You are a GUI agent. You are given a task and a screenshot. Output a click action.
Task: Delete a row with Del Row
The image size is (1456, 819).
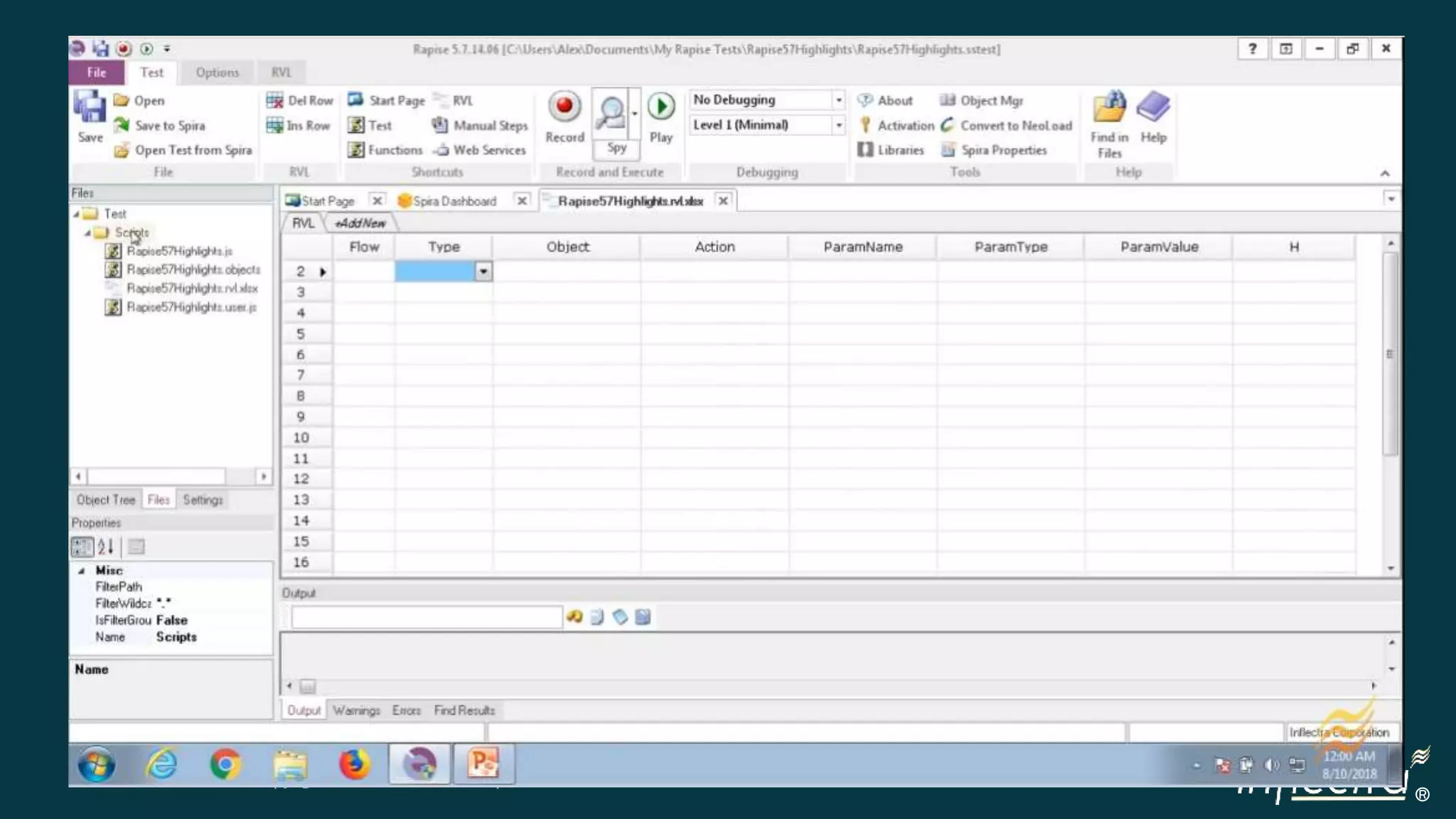299,100
